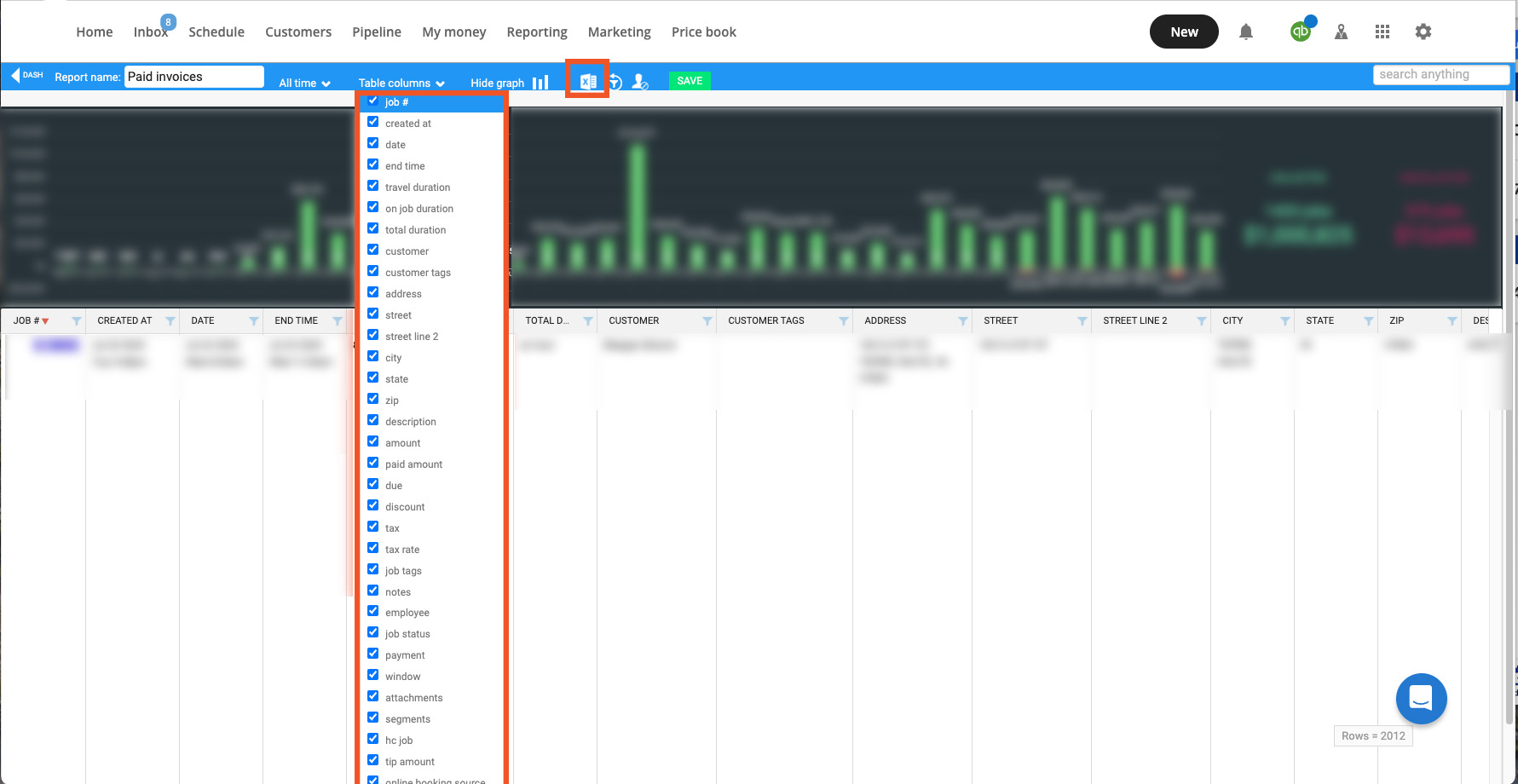This screenshot has height=784, width=1518.
Task: Open the apps grid icon
Action: 1382,32
